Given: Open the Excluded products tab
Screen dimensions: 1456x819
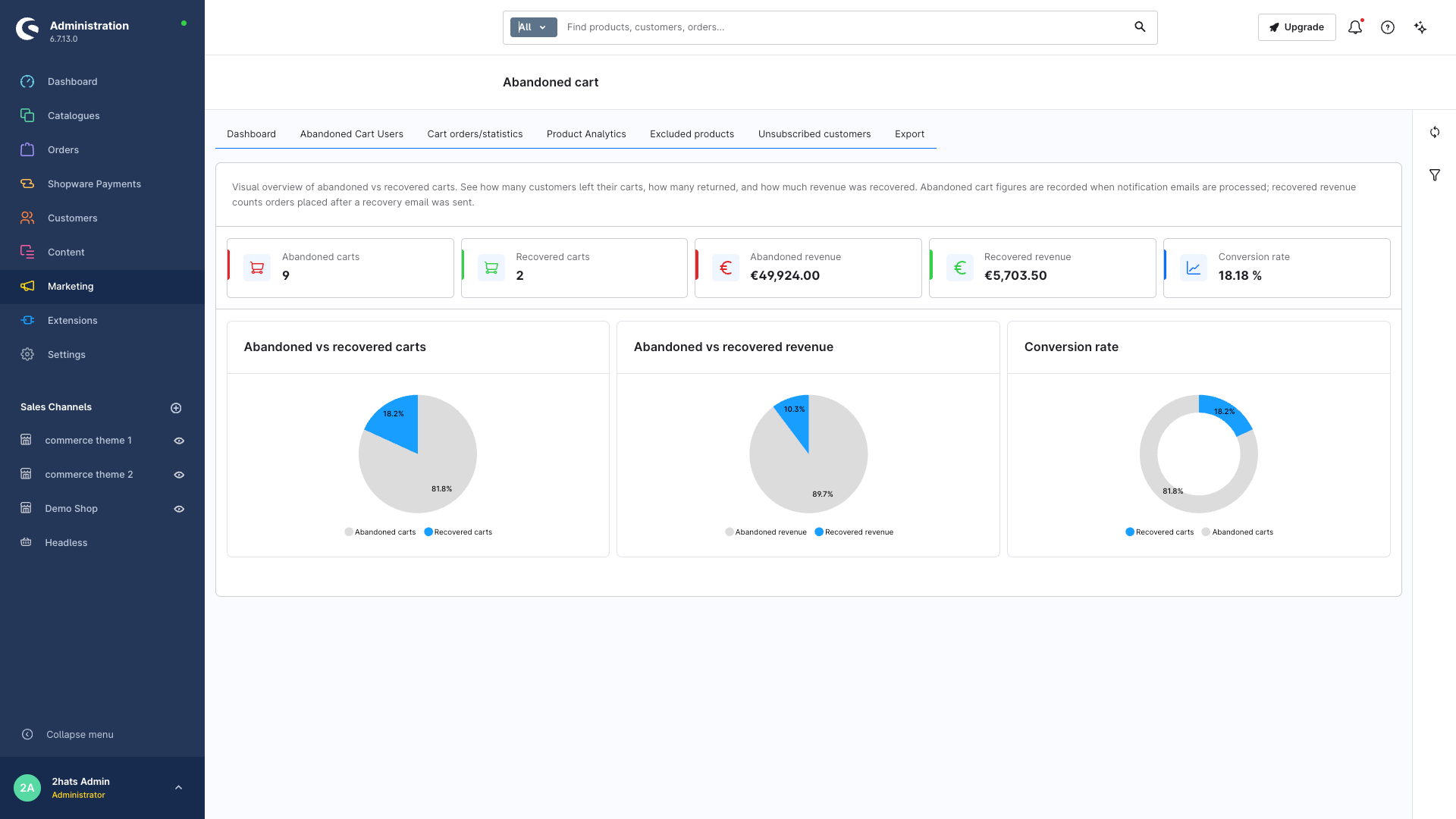Looking at the screenshot, I should 692,134.
